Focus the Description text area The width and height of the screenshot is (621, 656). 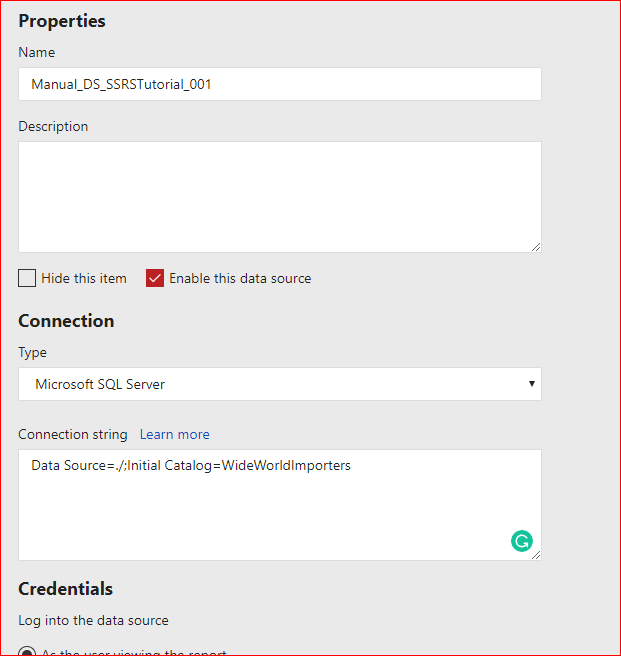click(x=279, y=196)
